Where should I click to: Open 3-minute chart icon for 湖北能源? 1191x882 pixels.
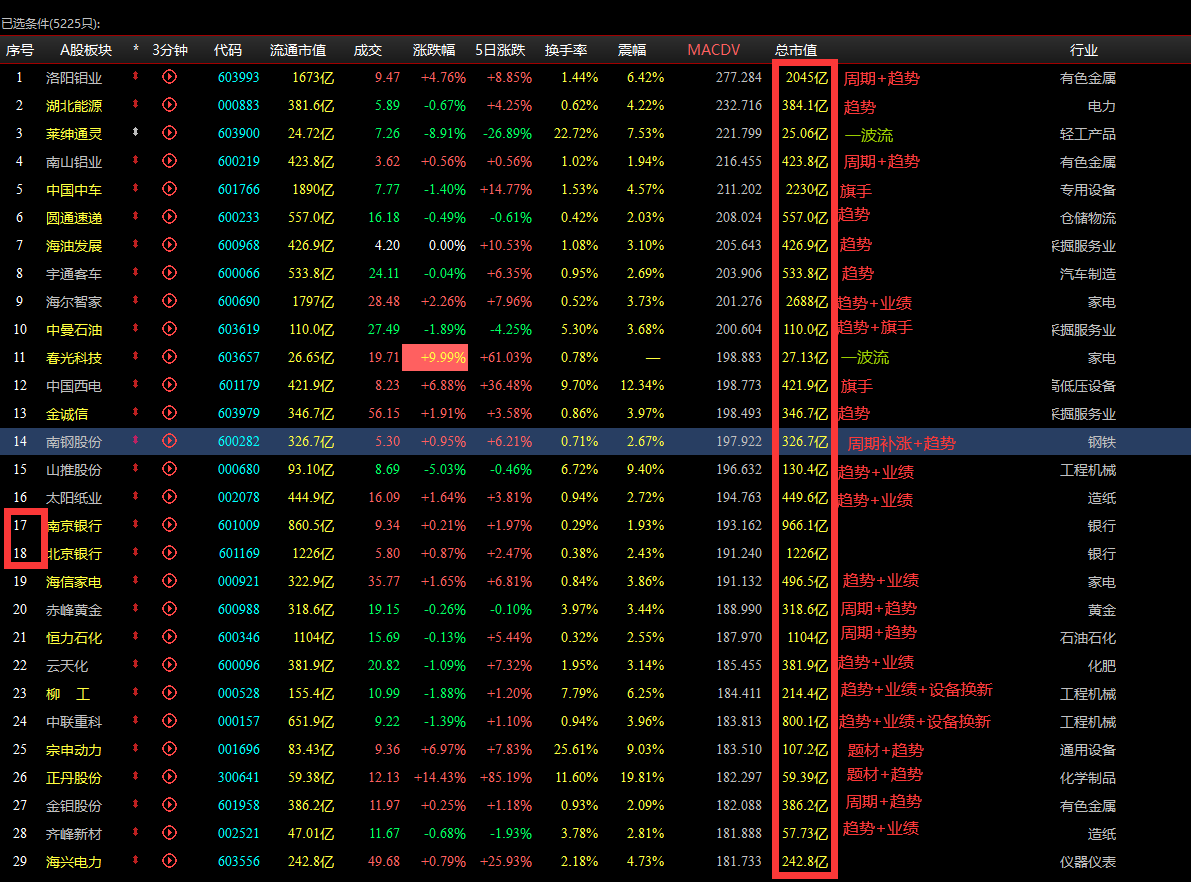[169, 105]
